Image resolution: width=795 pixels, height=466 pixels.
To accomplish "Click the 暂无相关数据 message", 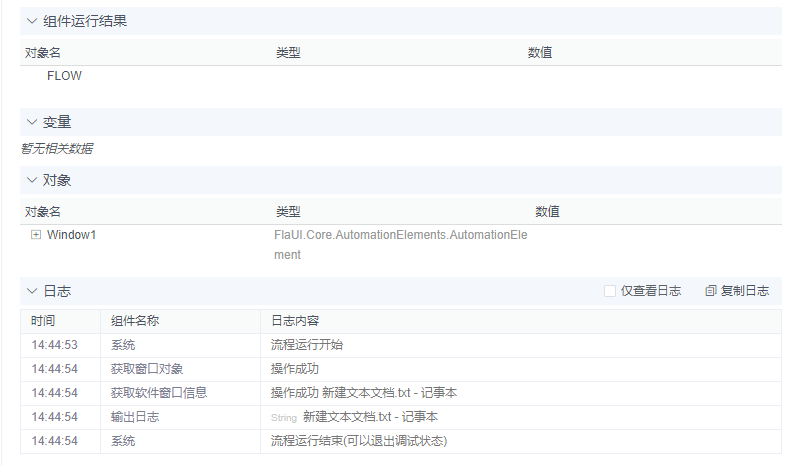I will 57,149.
